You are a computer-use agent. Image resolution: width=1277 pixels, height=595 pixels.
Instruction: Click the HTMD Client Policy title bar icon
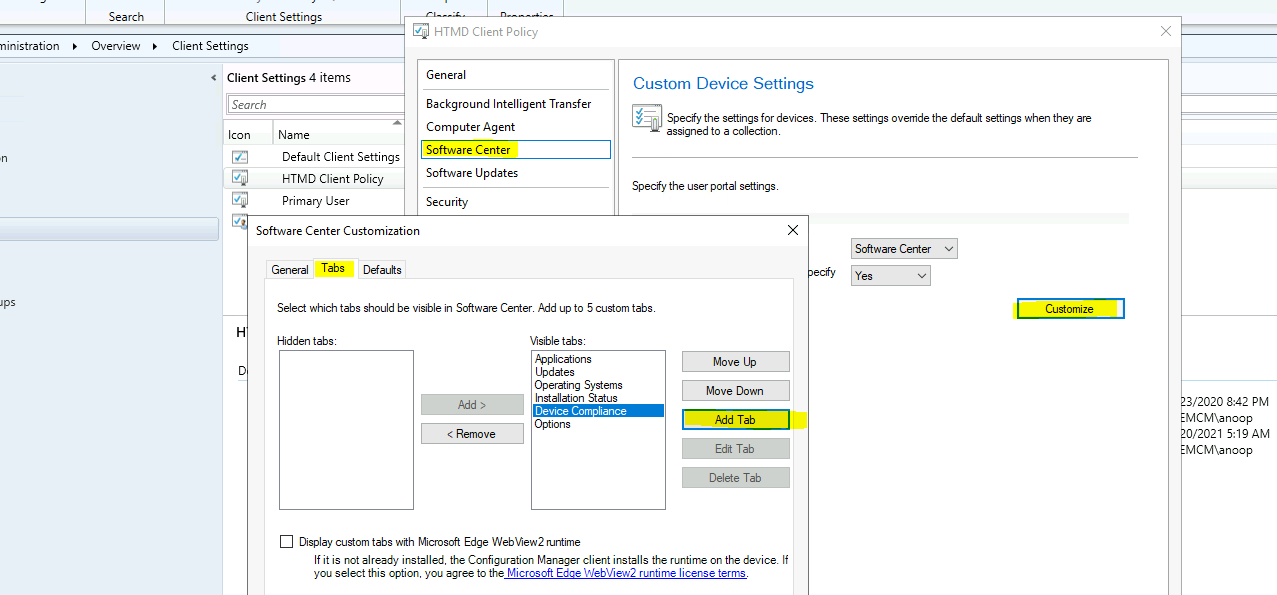point(421,31)
